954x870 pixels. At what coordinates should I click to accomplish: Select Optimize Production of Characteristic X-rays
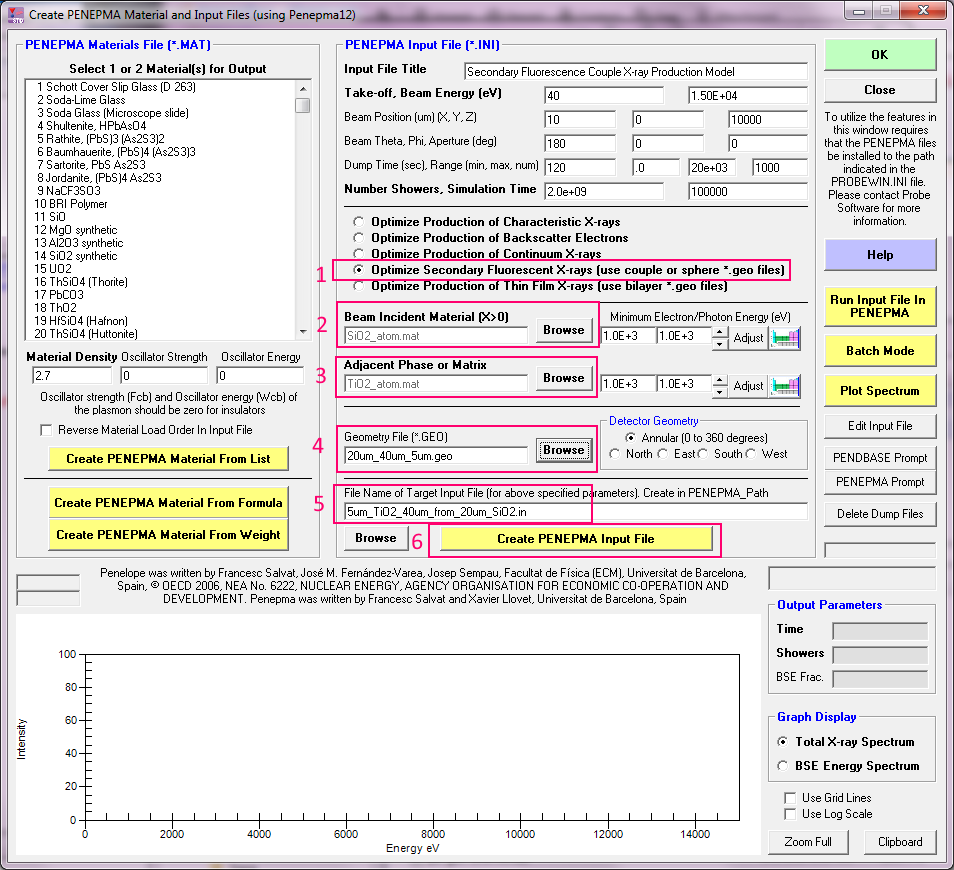[x=357, y=221]
